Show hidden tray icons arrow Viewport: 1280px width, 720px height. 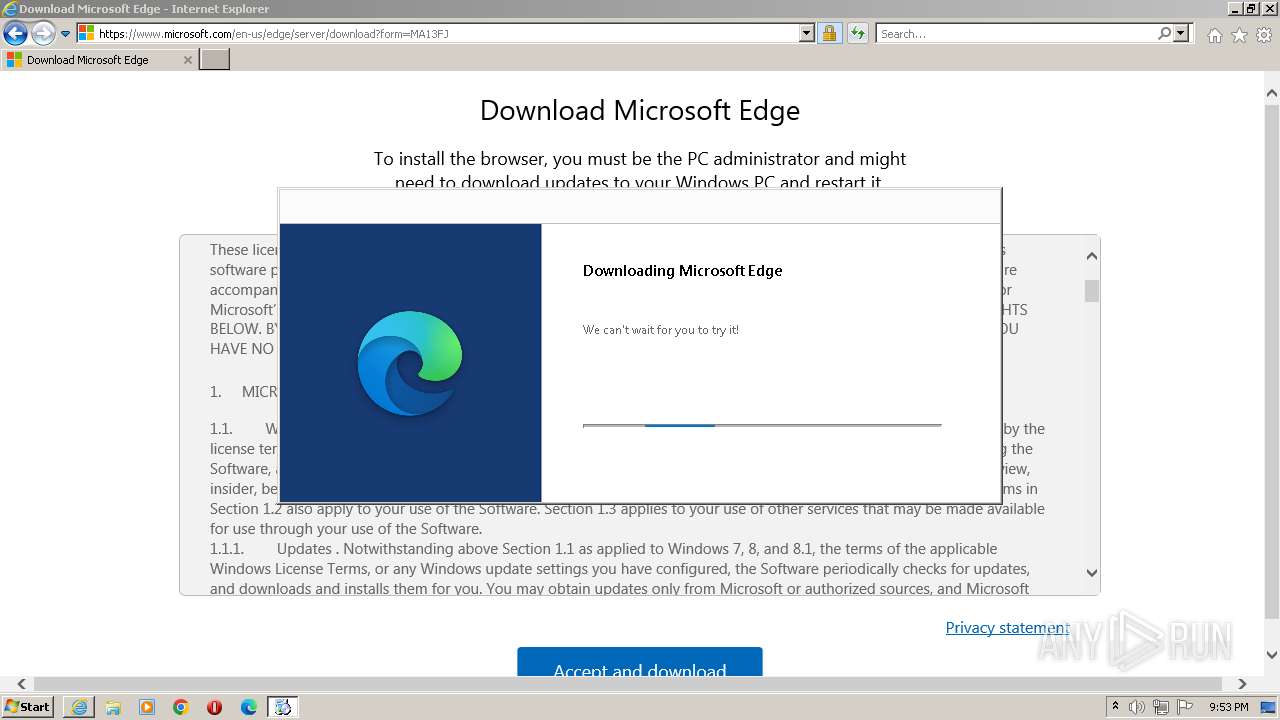point(1116,707)
